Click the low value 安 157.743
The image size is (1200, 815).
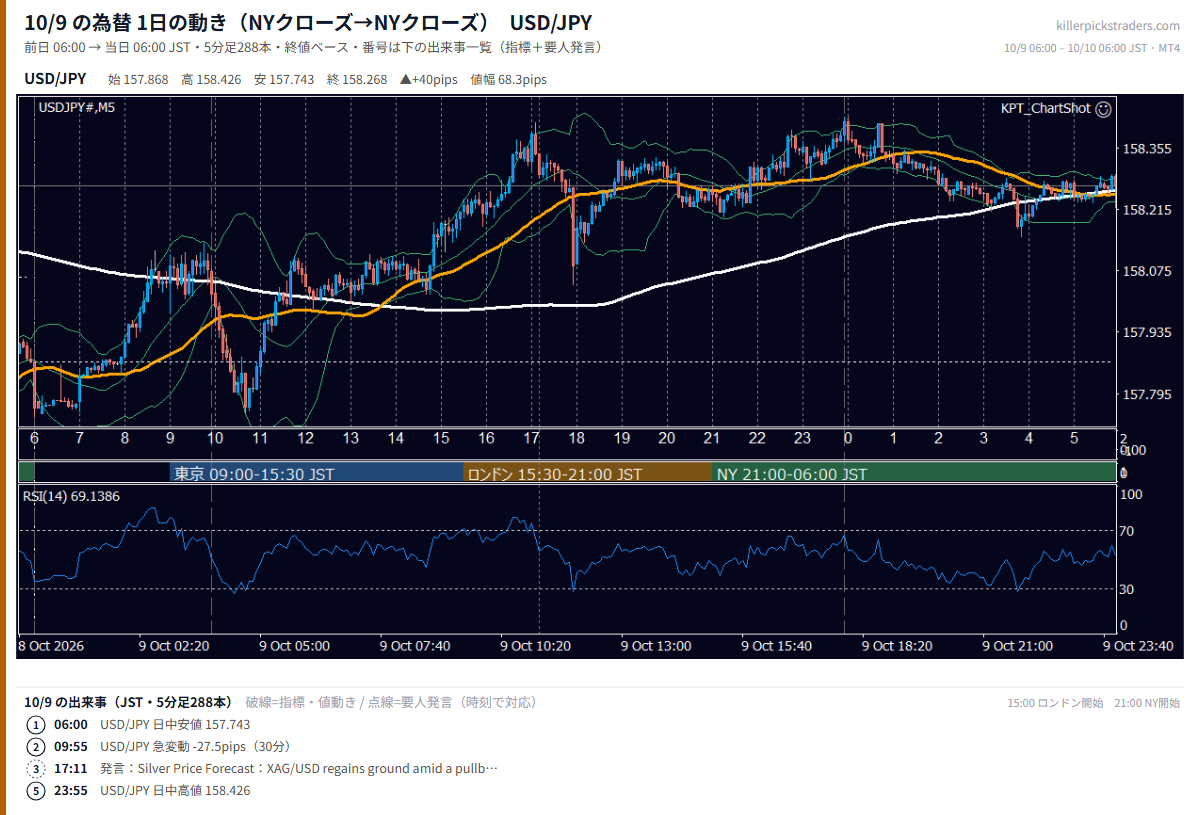click(284, 79)
